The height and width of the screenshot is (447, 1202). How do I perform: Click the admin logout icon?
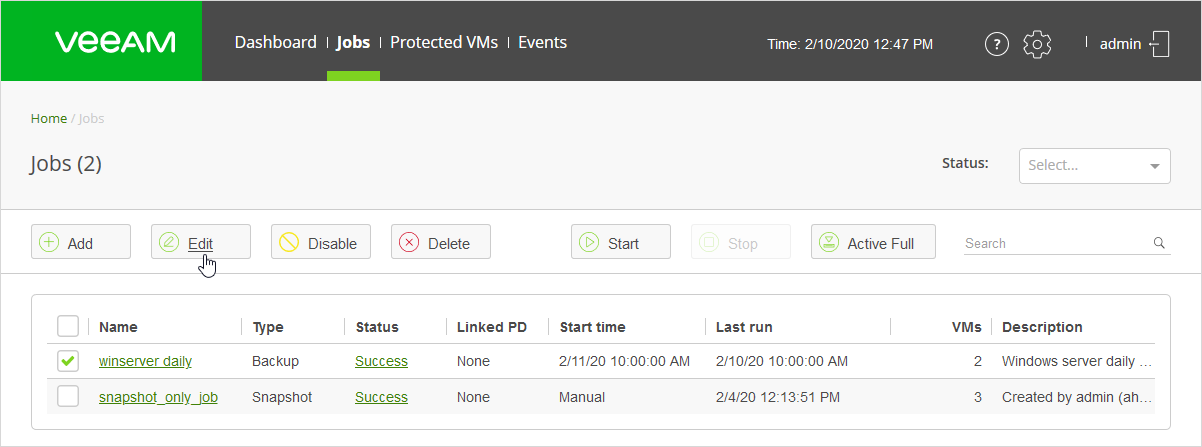1160,44
